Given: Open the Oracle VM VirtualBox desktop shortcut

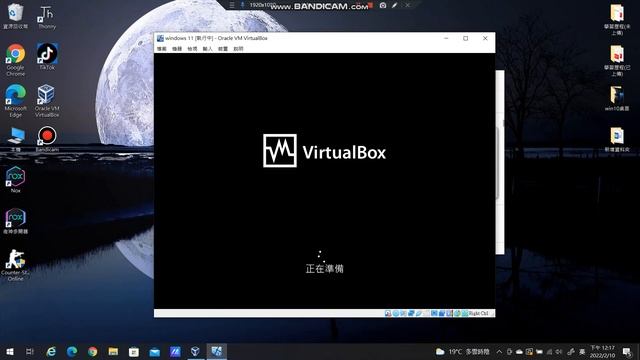Looking at the screenshot, I should 47,101.
